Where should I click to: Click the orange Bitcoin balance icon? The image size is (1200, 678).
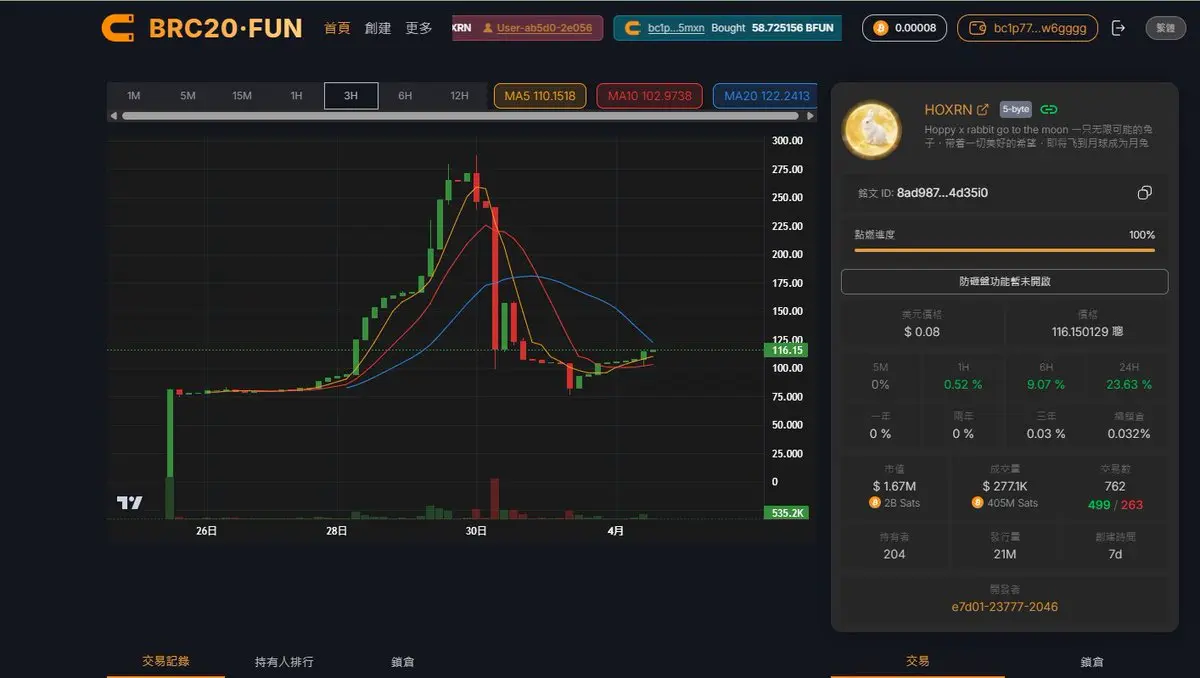click(881, 28)
